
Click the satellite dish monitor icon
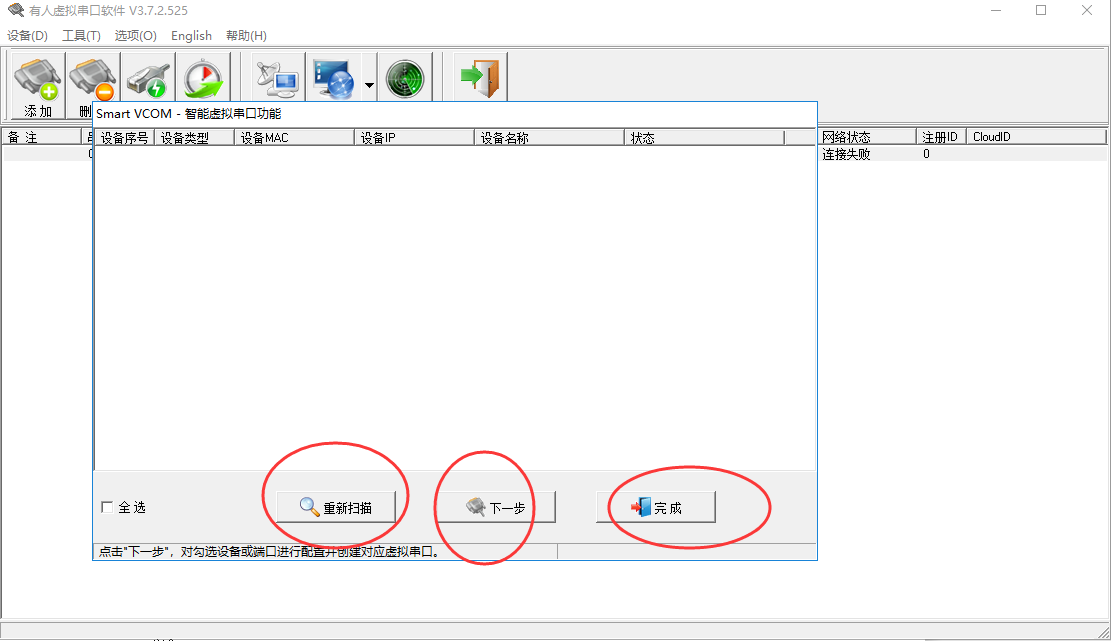click(x=277, y=78)
